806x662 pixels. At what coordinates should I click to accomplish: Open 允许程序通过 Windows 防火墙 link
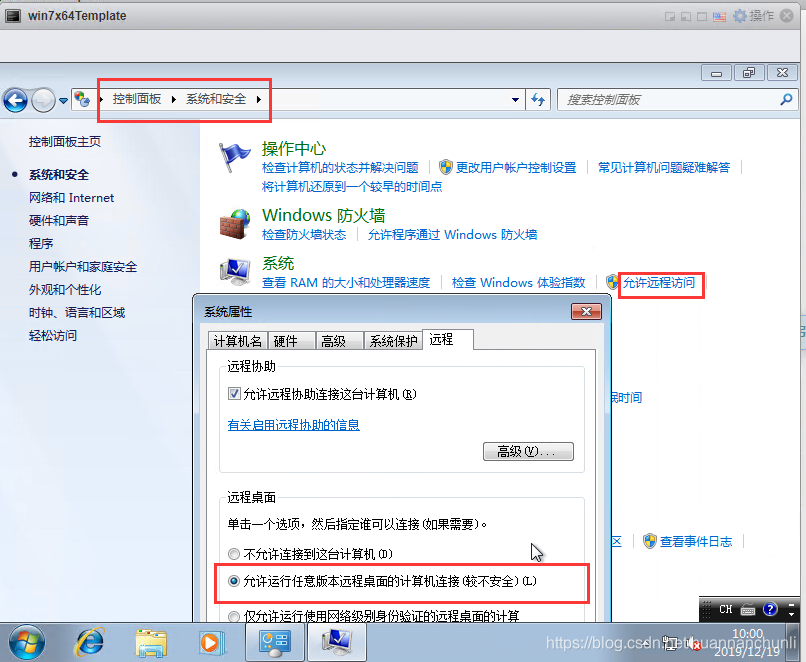point(452,235)
